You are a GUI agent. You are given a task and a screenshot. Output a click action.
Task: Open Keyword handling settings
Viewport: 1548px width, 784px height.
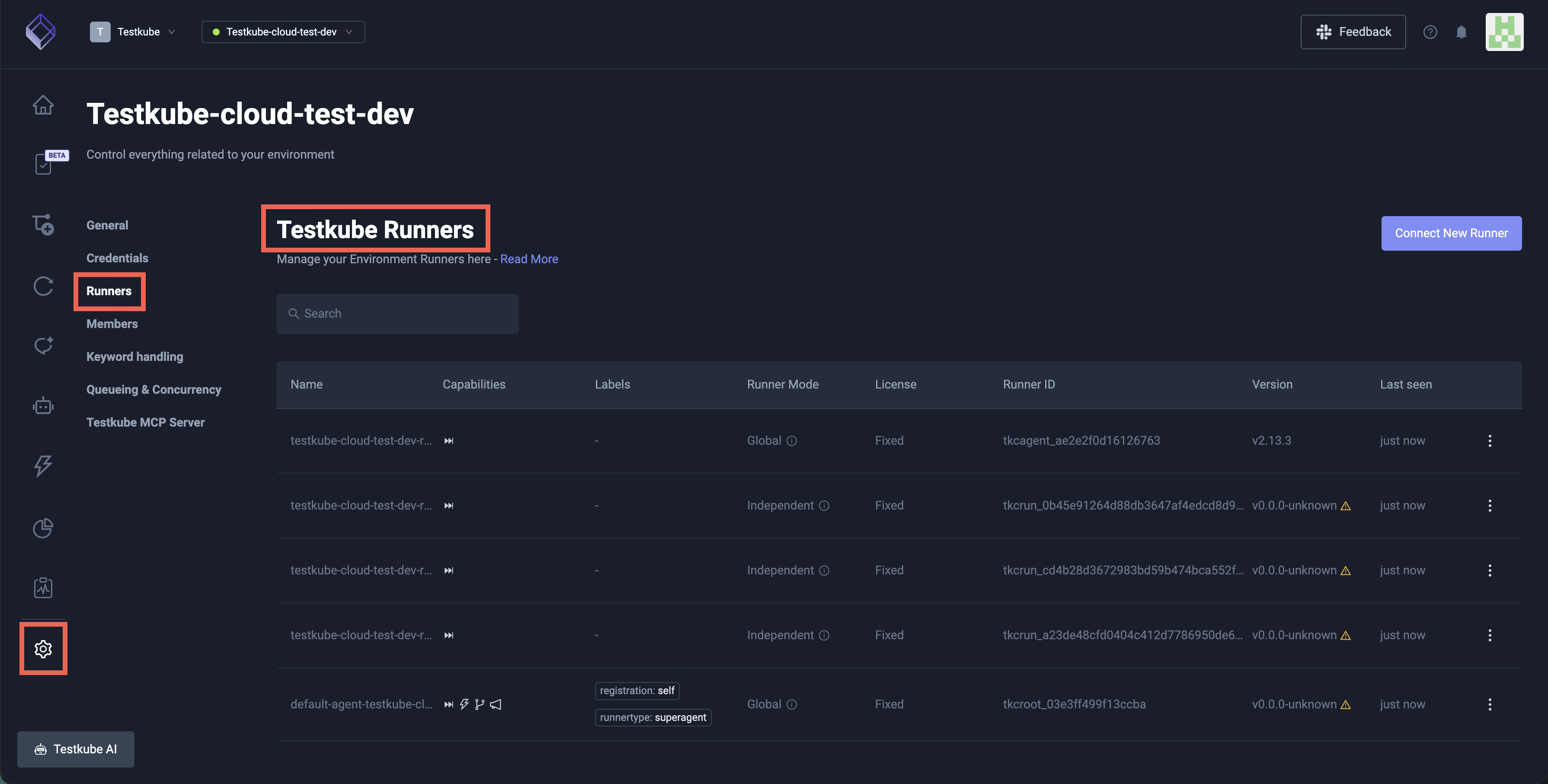pos(134,357)
